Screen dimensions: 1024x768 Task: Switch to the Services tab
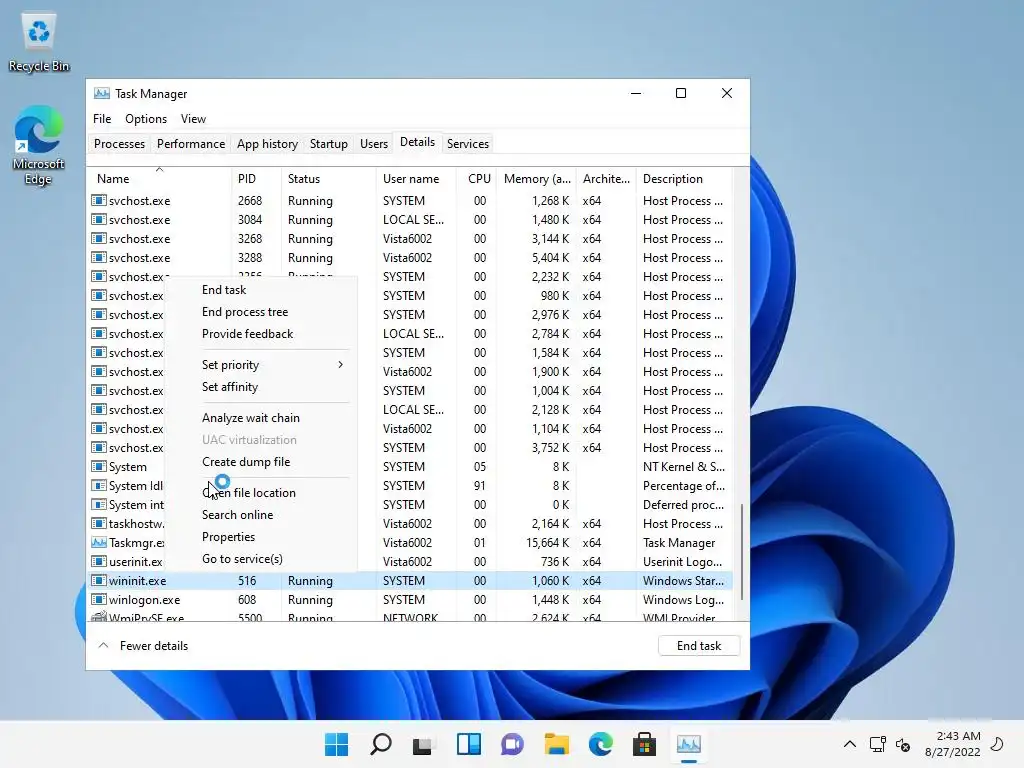(x=468, y=144)
